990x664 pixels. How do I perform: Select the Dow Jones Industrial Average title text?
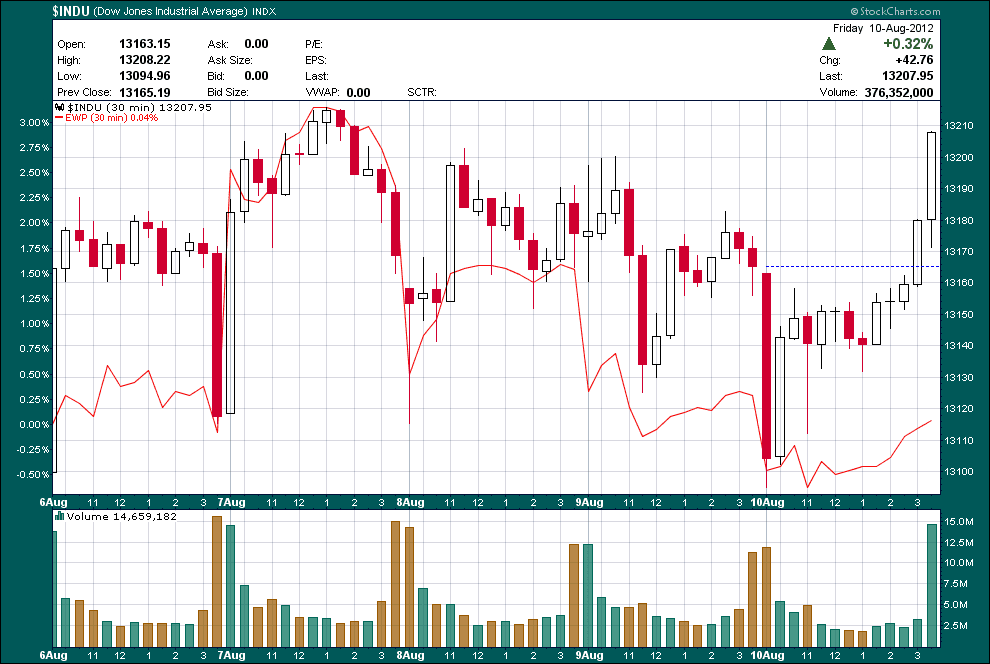170,11
